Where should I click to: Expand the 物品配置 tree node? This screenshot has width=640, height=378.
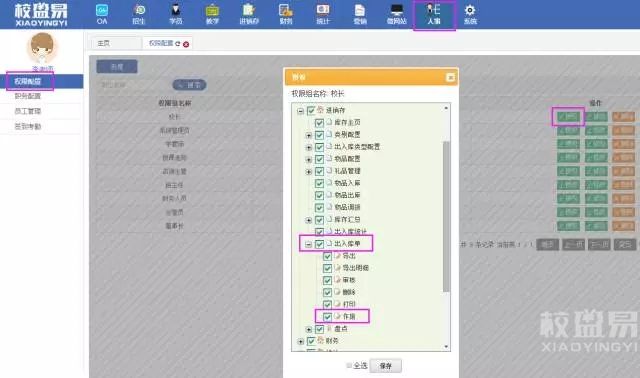point(309,160)
